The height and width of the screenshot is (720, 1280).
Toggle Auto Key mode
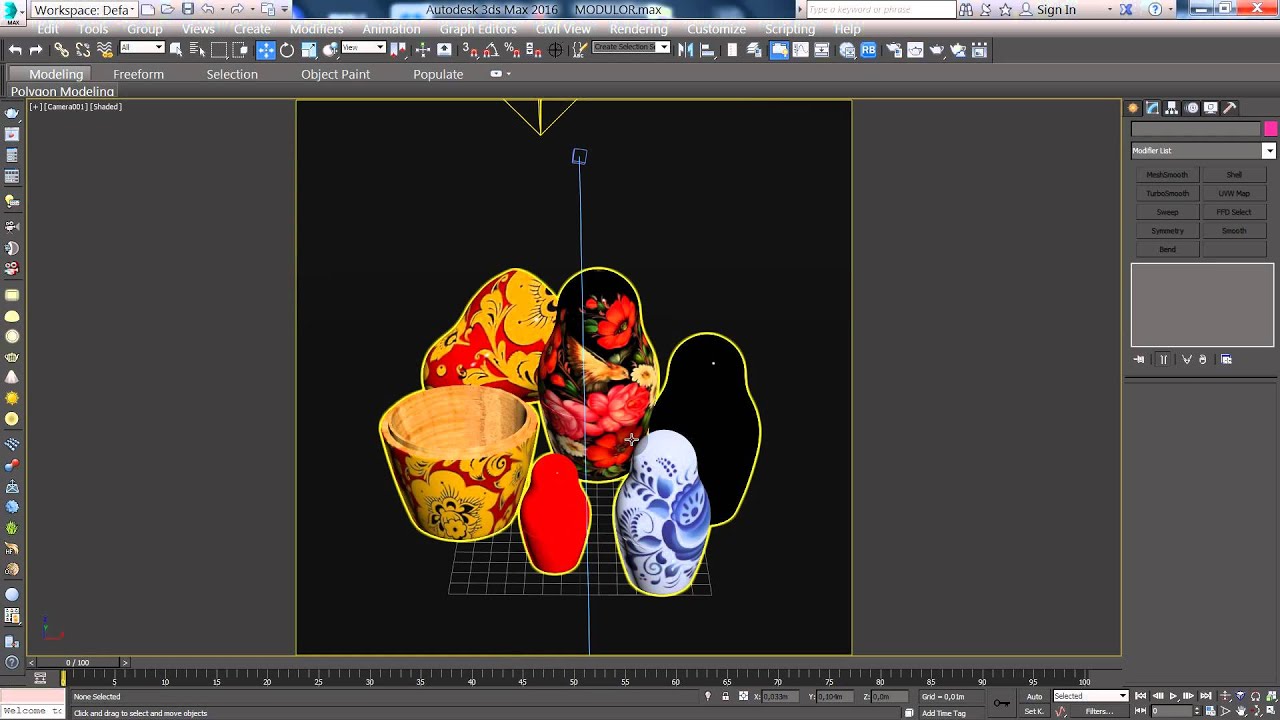point(1034,696)
